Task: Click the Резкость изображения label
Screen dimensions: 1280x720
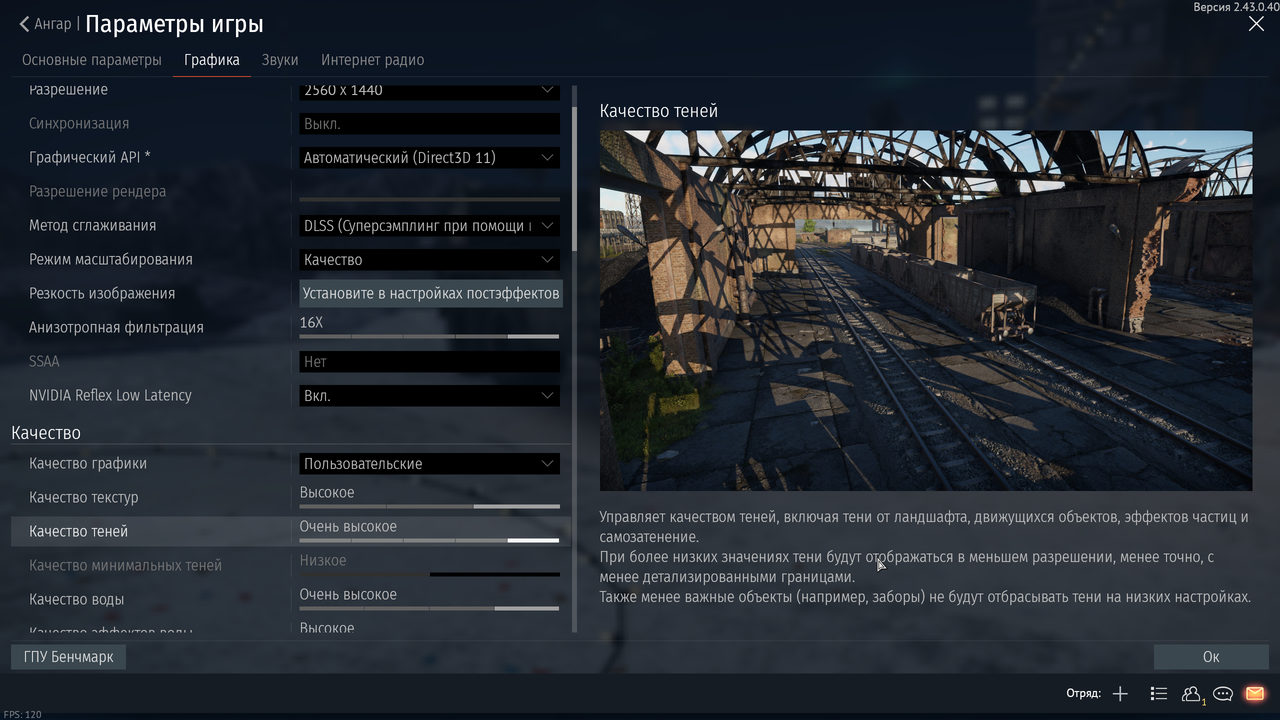Action: point(102,294)
